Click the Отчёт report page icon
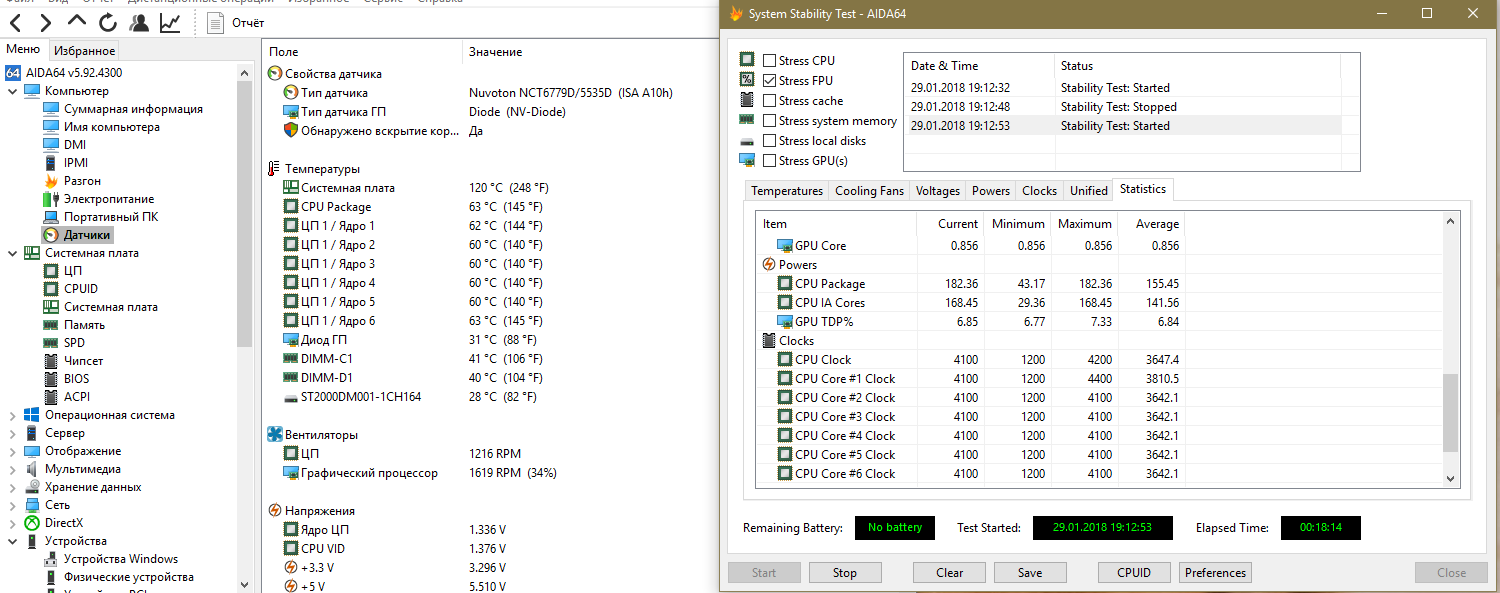Image resolution: width=1500 pixels, height=593 pixels. click(x=216, y=22)
